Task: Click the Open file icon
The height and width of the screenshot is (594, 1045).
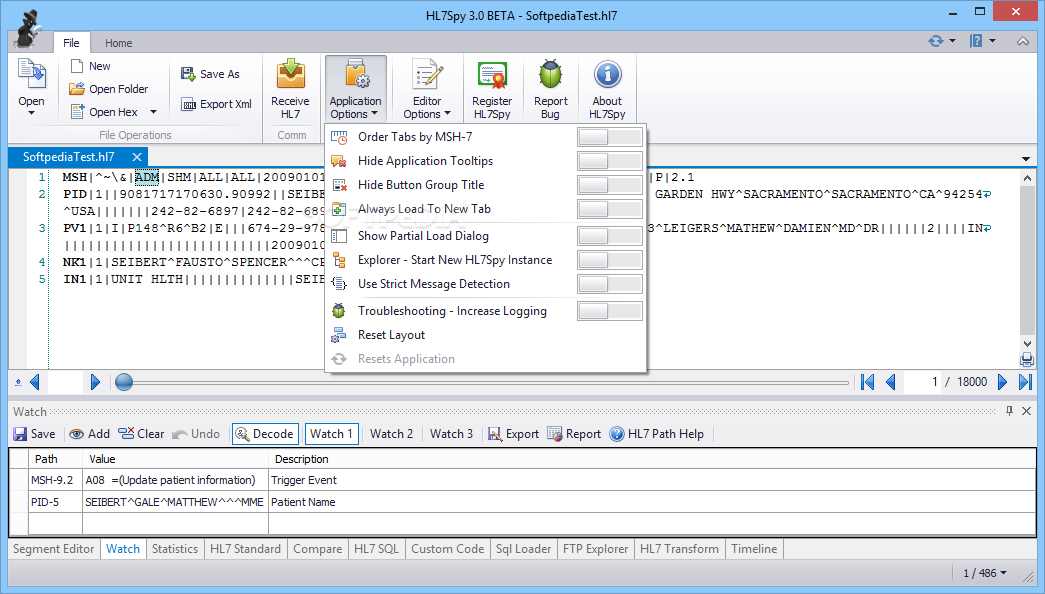Action: (31, 75)
